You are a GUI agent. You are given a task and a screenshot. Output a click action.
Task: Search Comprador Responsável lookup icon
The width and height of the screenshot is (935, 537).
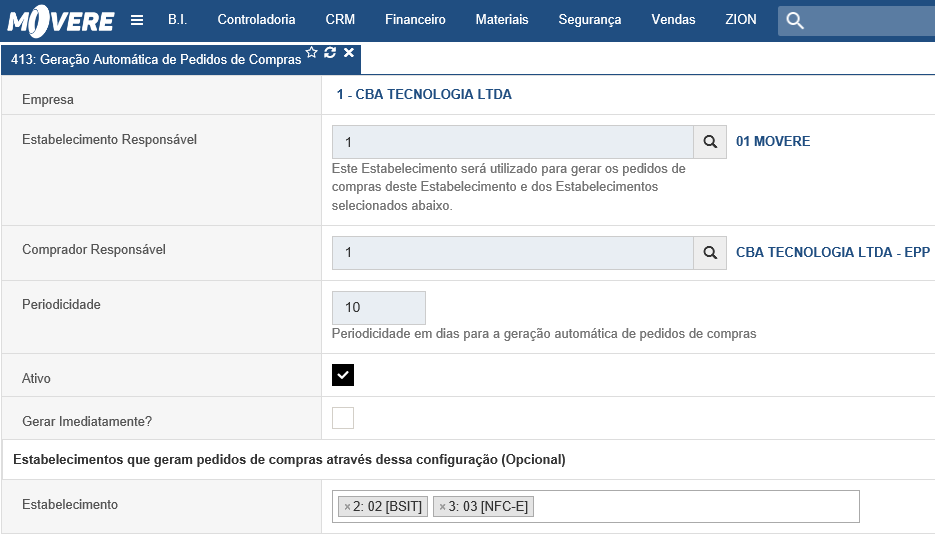tap(710, 253)
